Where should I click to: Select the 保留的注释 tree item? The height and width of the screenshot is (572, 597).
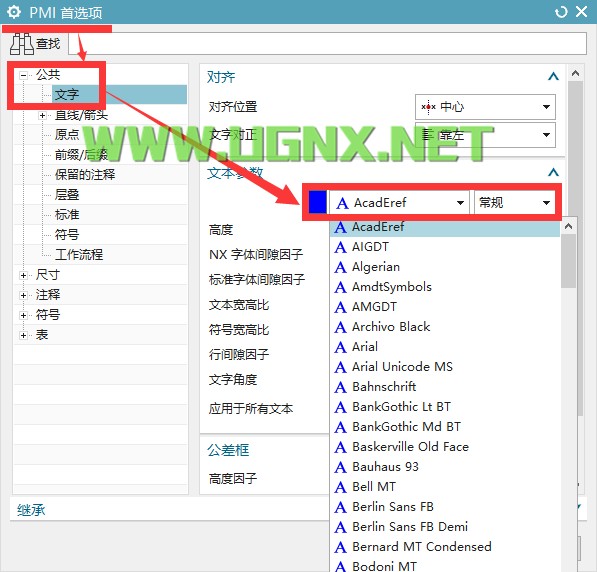pos(85,175)
